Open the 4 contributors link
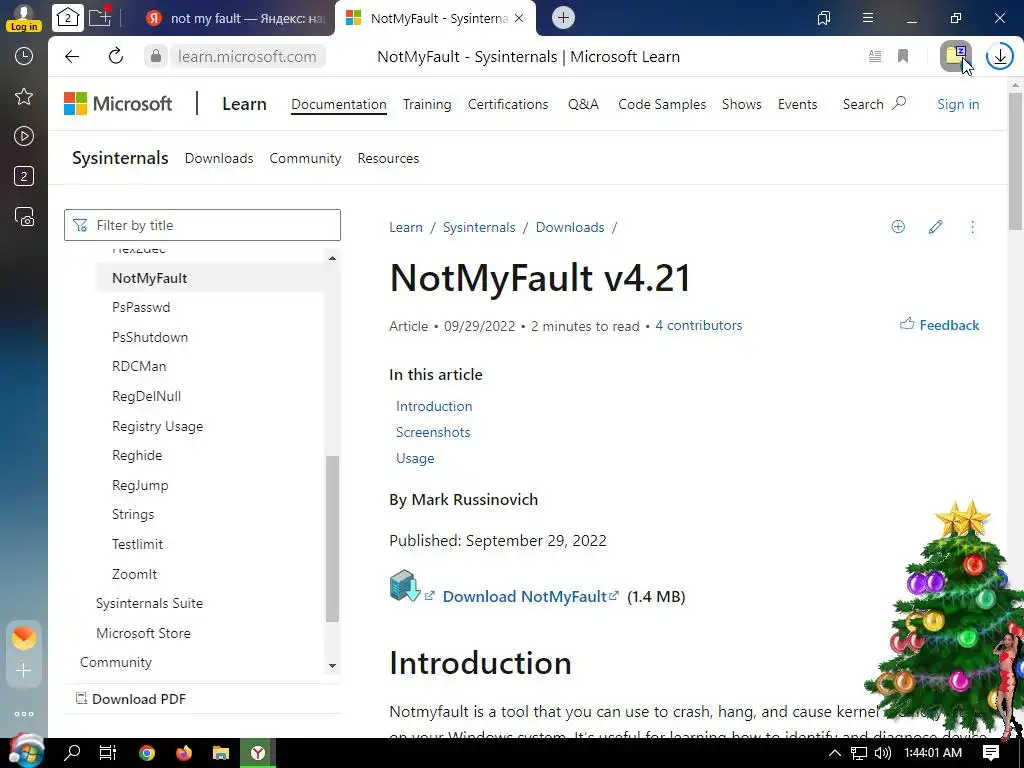Screen dimensions: 1024x768 699,325
